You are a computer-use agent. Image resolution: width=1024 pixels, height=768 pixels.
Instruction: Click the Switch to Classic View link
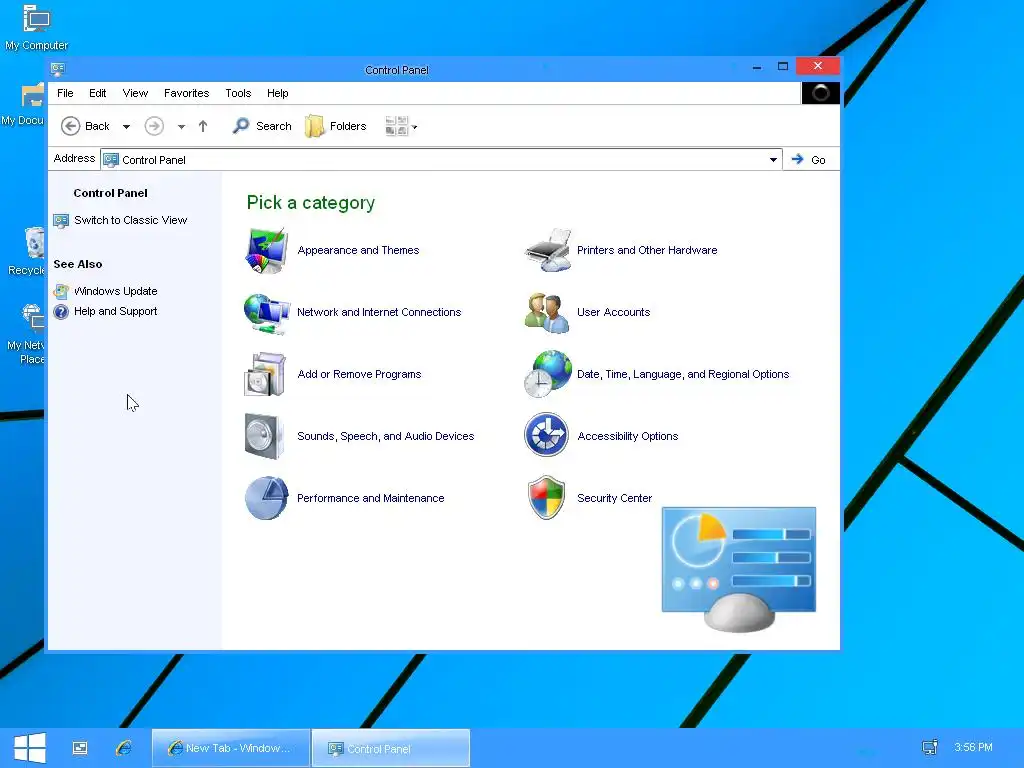131,221
